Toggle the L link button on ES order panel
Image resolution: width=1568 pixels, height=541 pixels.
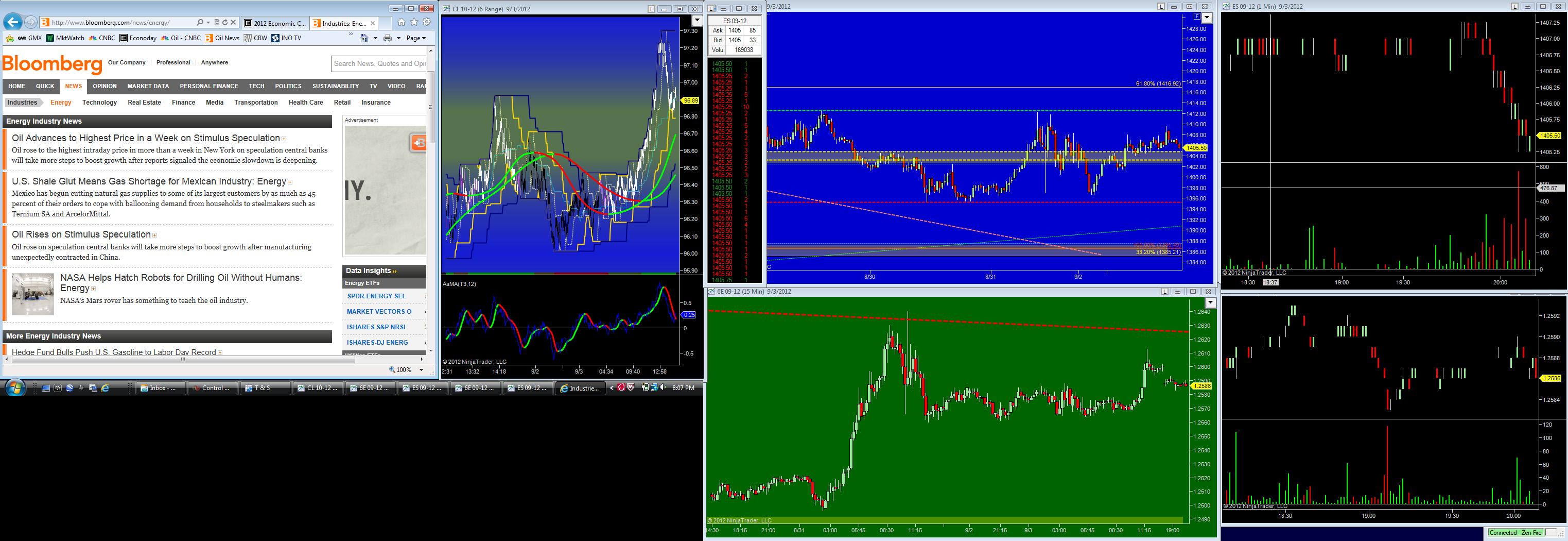711,9
